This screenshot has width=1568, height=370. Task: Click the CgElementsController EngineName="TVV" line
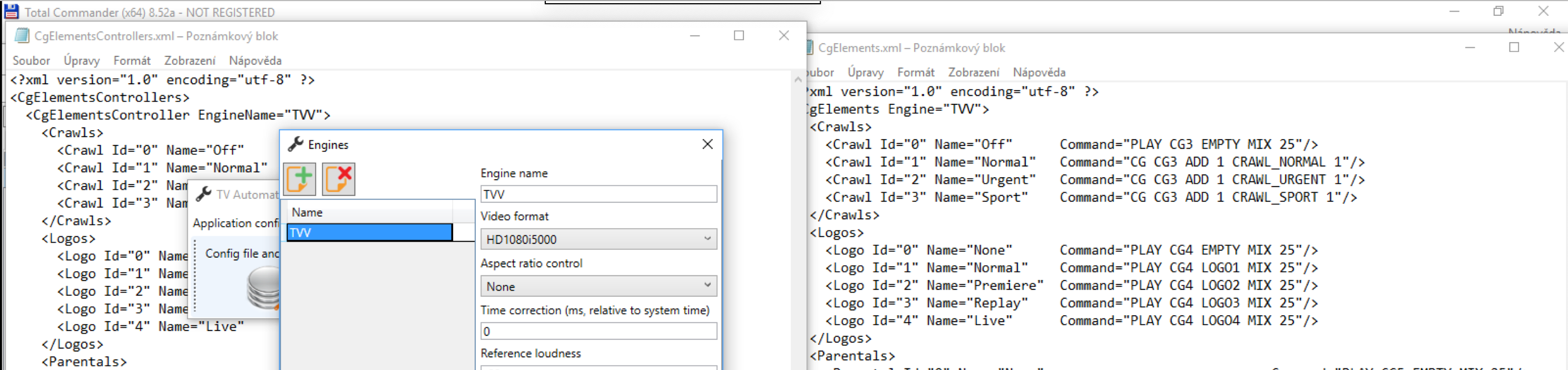coord(178,115)
